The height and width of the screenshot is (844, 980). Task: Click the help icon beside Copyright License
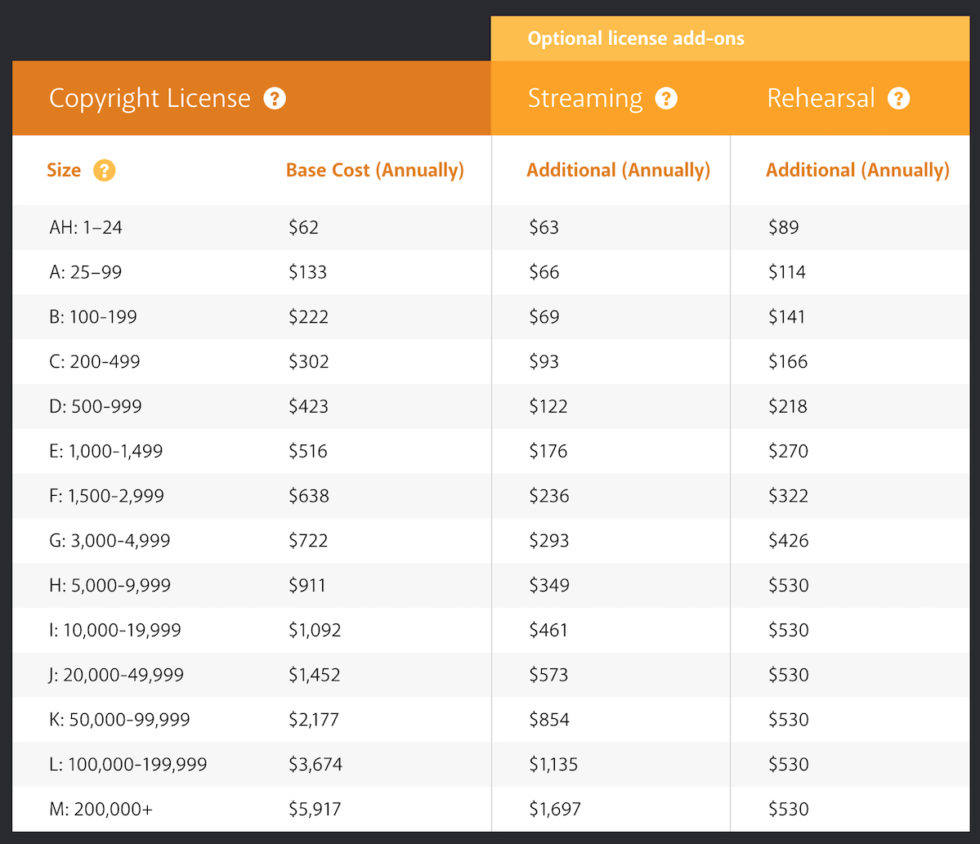(275, 99)
